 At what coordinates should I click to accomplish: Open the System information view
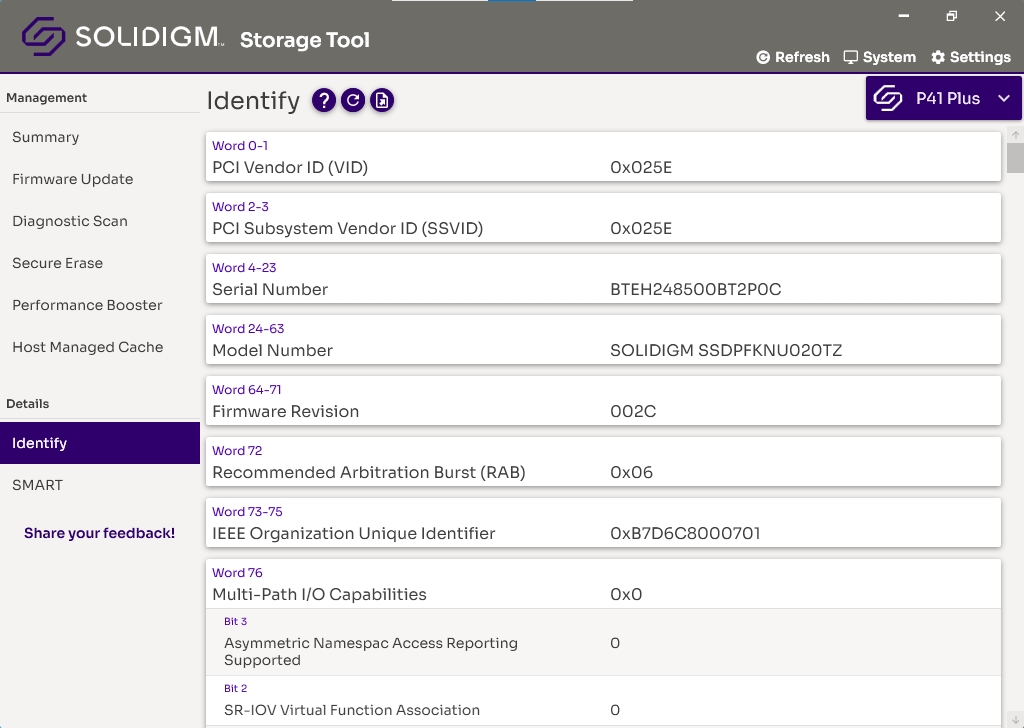coord(880,57)
